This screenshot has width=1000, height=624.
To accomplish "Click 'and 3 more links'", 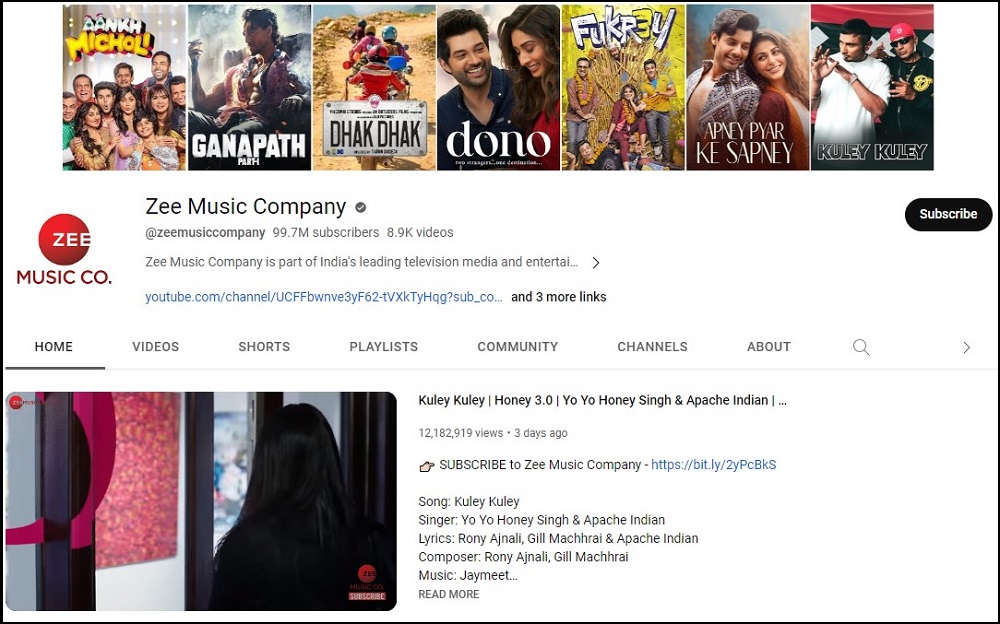I will (x=559, y=297).
